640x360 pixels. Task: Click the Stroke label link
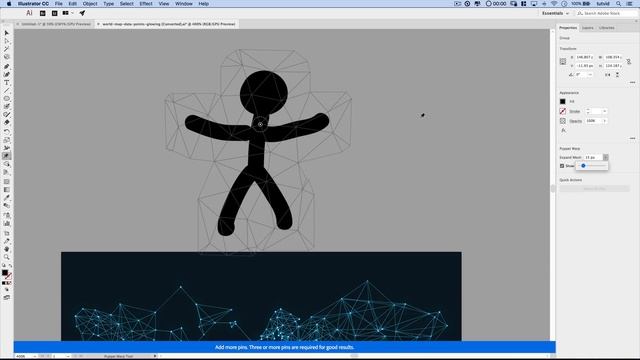click(x=575, y=111)
